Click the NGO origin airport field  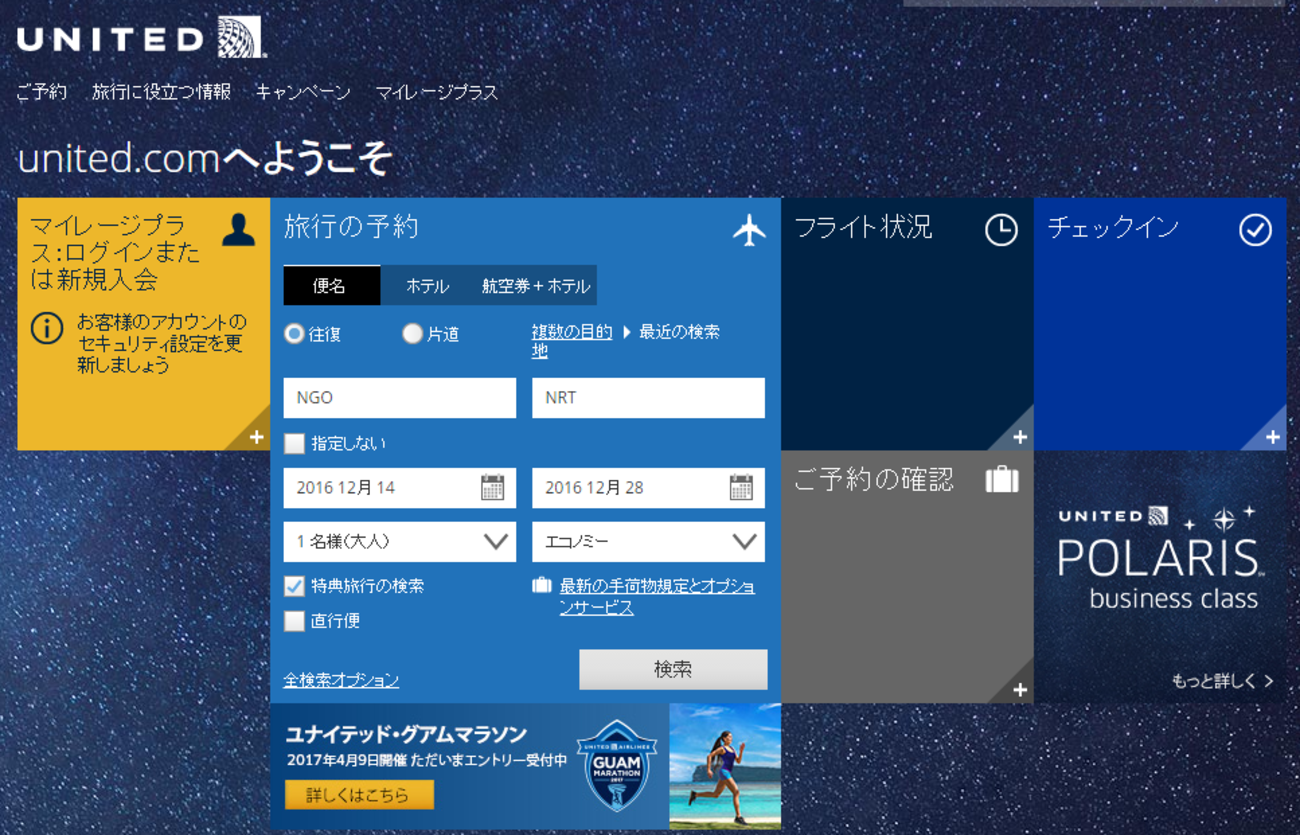pyautogui.click(x=400, y=398)
